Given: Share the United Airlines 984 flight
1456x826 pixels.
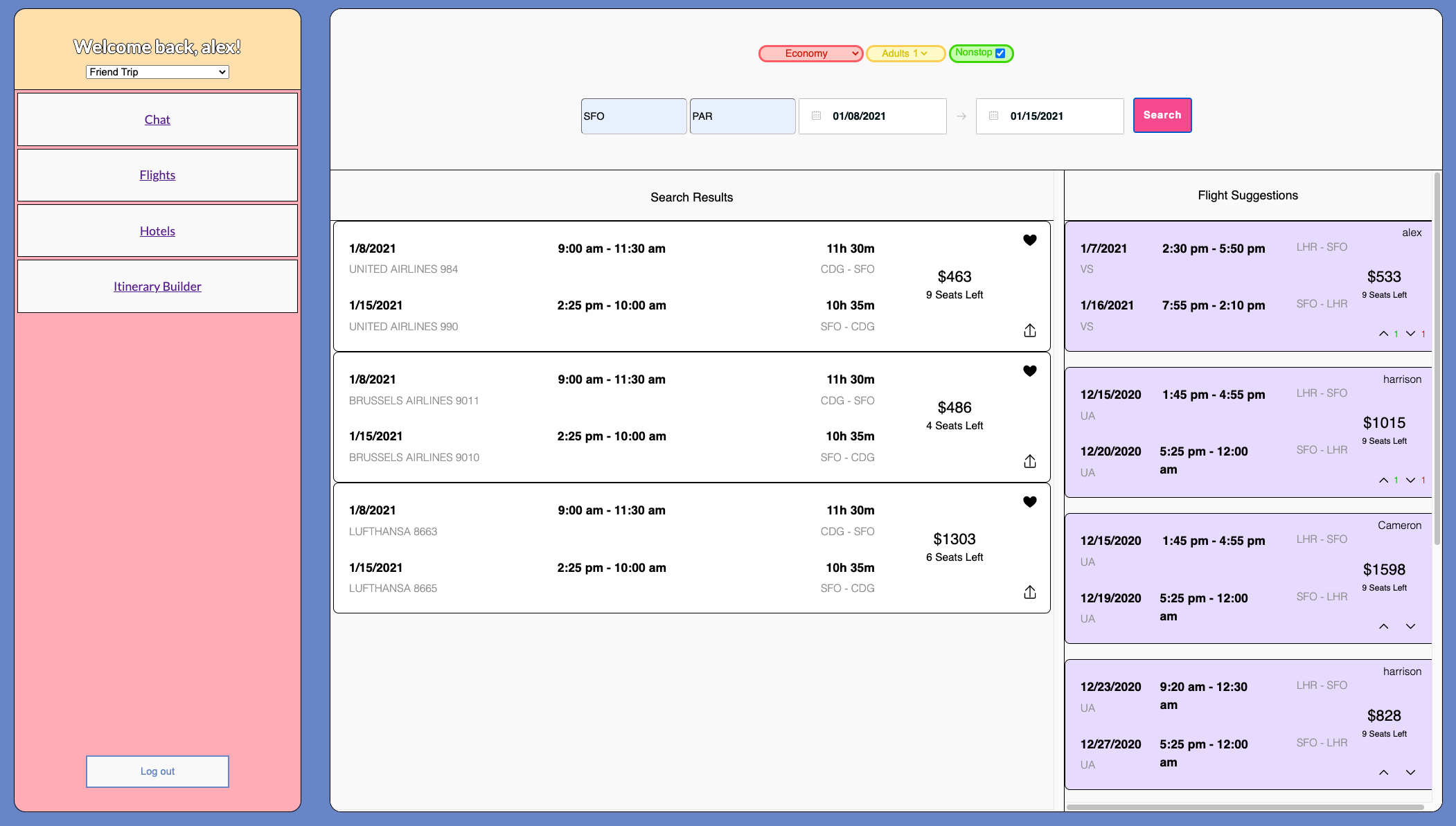Looking at the screenshot, I should pyautogui.click(x=1029, y=330).
